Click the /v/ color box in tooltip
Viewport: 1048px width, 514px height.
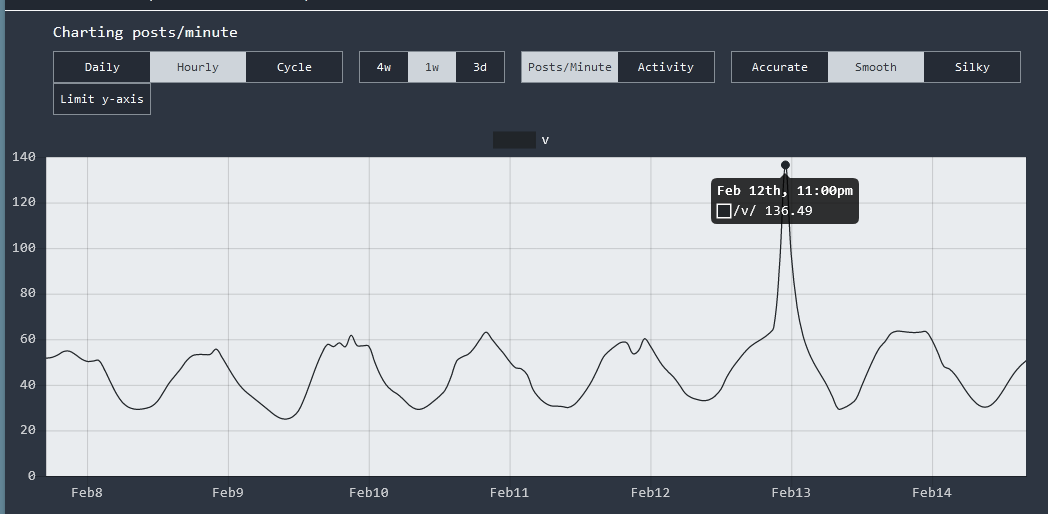724,211
